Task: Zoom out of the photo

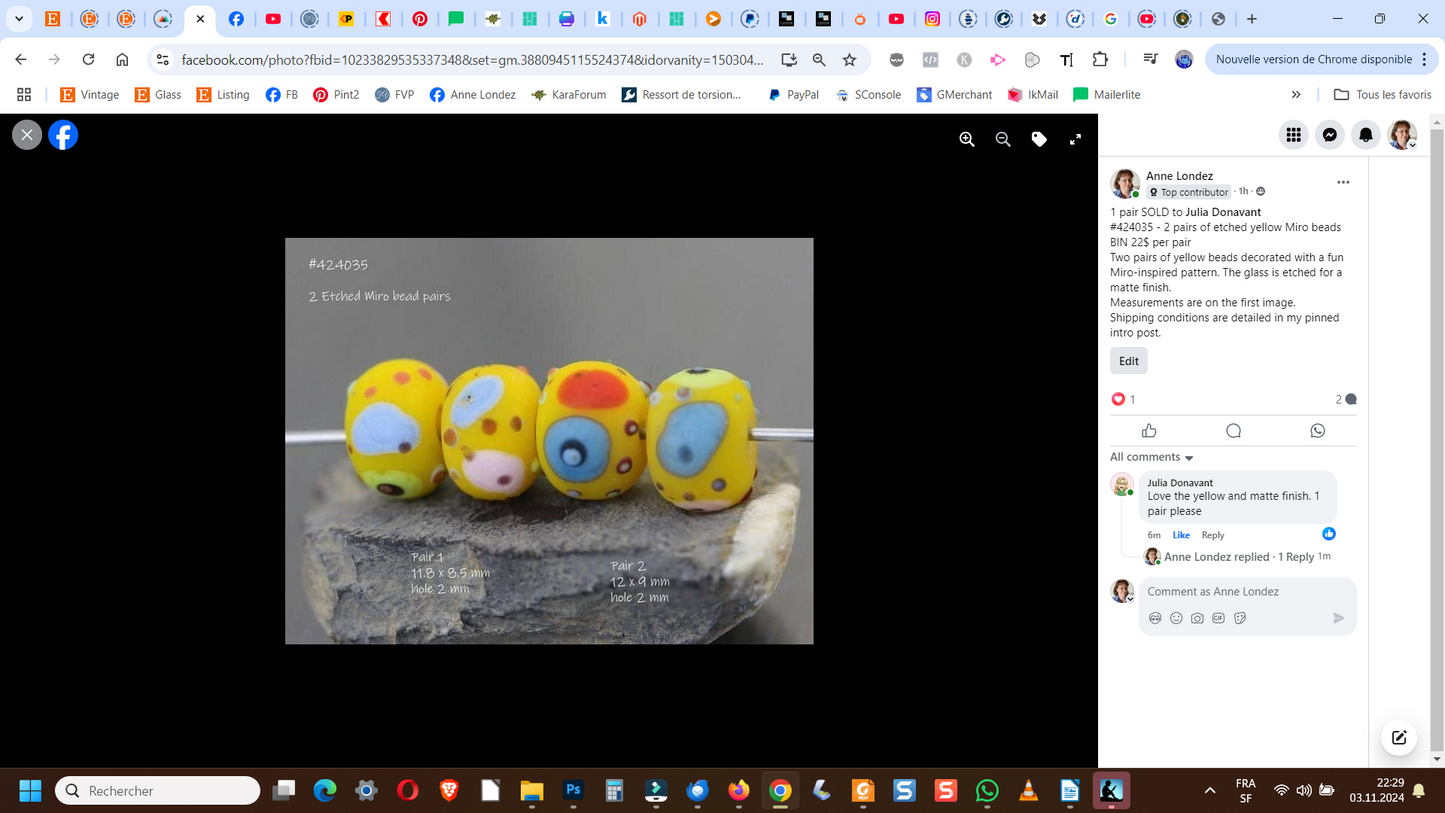Action: click(x=1003, y=140)
